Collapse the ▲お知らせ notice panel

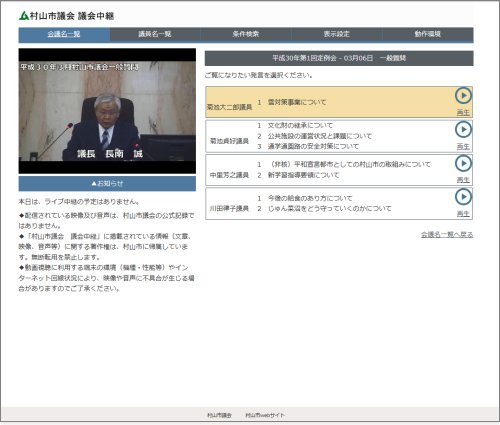click(x=107, y=183)
